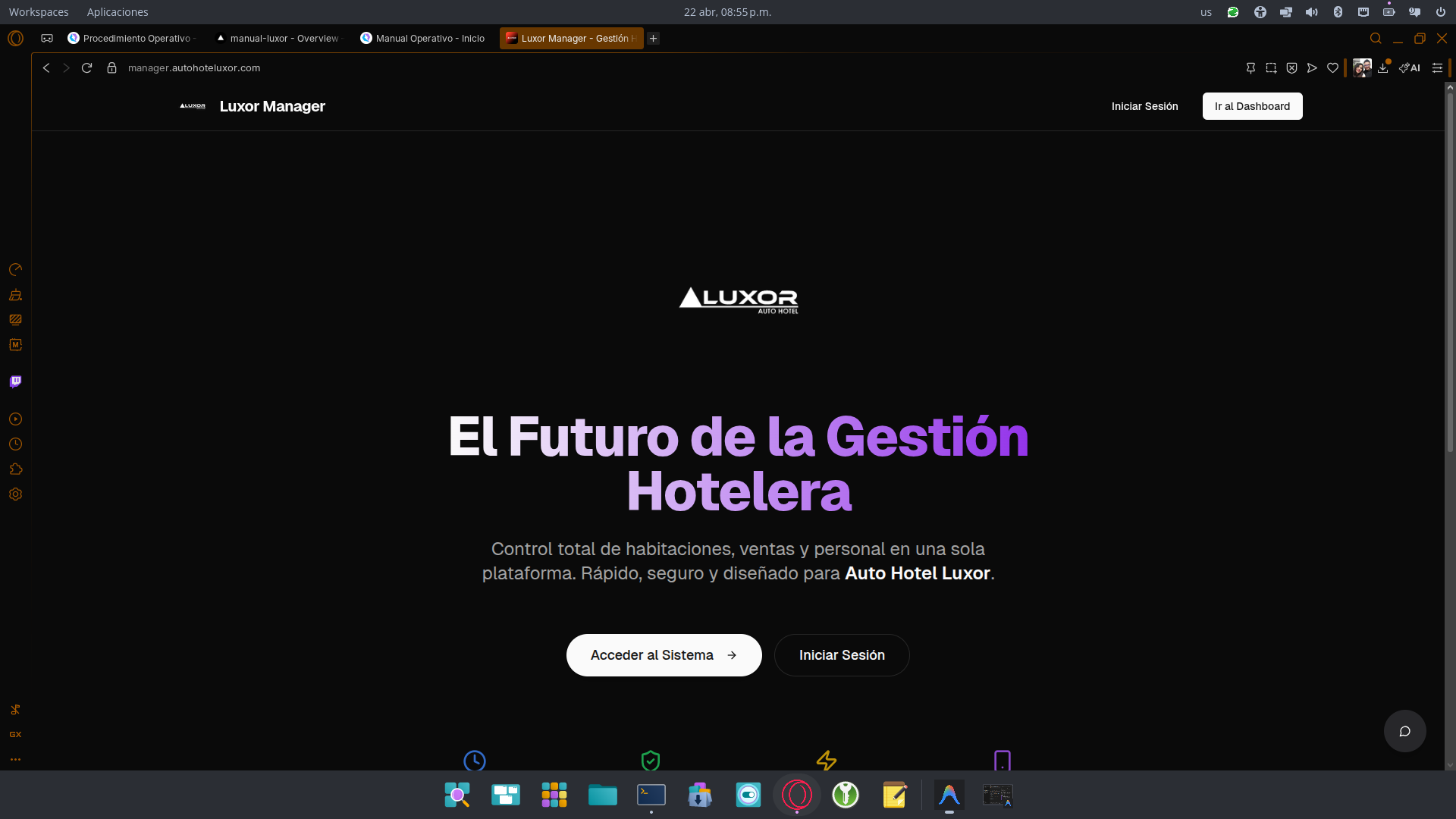Open the app grid launcher in dock
The image size is (1456, 819).
point(554,795)
